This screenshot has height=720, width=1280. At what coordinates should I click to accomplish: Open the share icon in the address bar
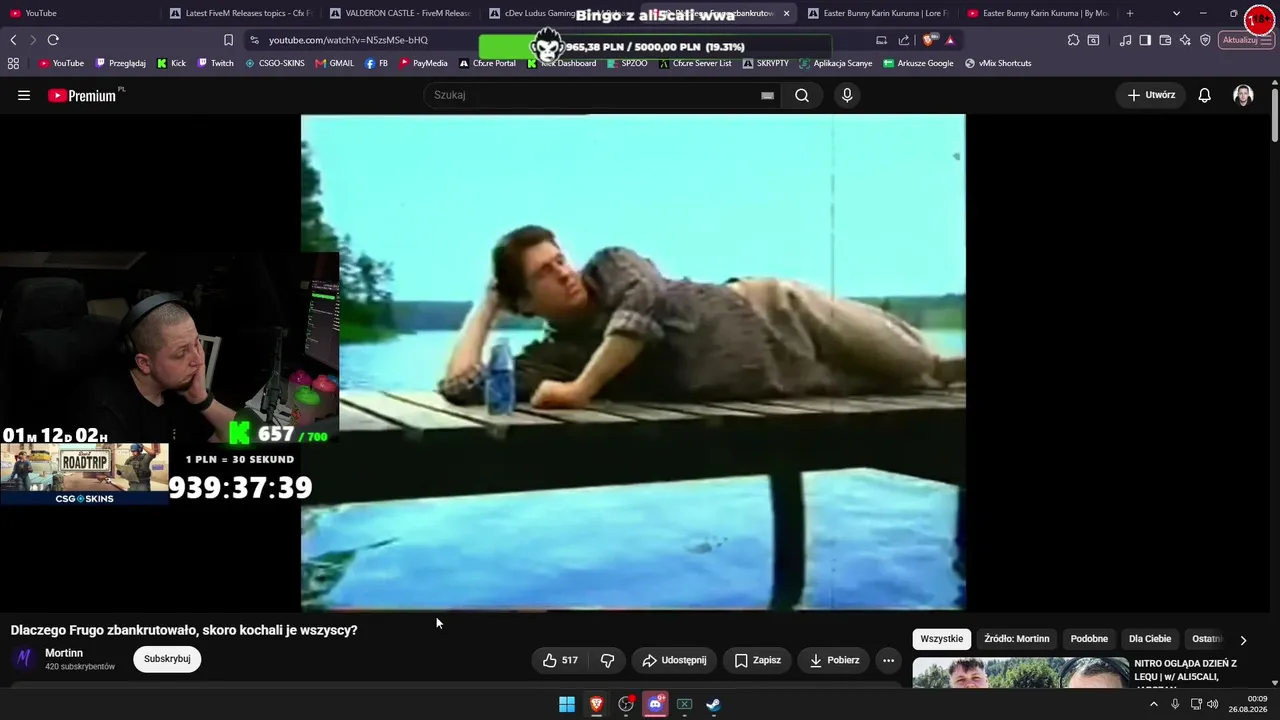[x=904, y=40]
